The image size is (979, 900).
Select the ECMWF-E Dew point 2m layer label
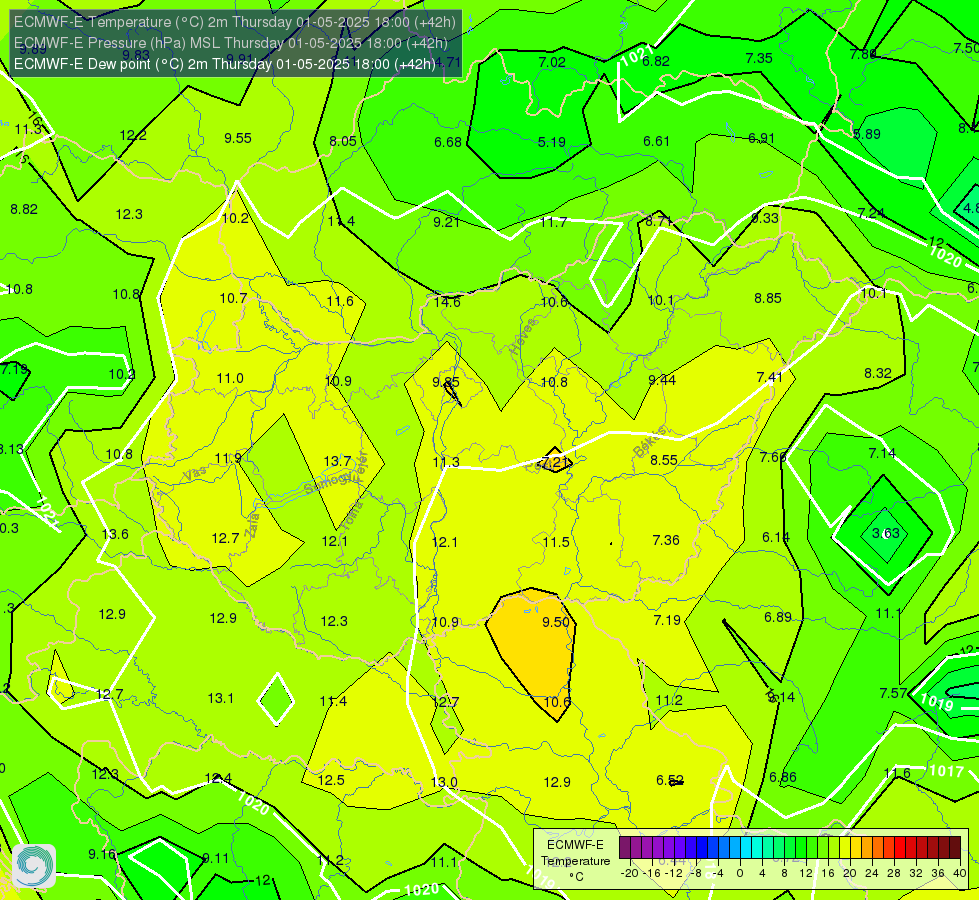pos(225,64)
